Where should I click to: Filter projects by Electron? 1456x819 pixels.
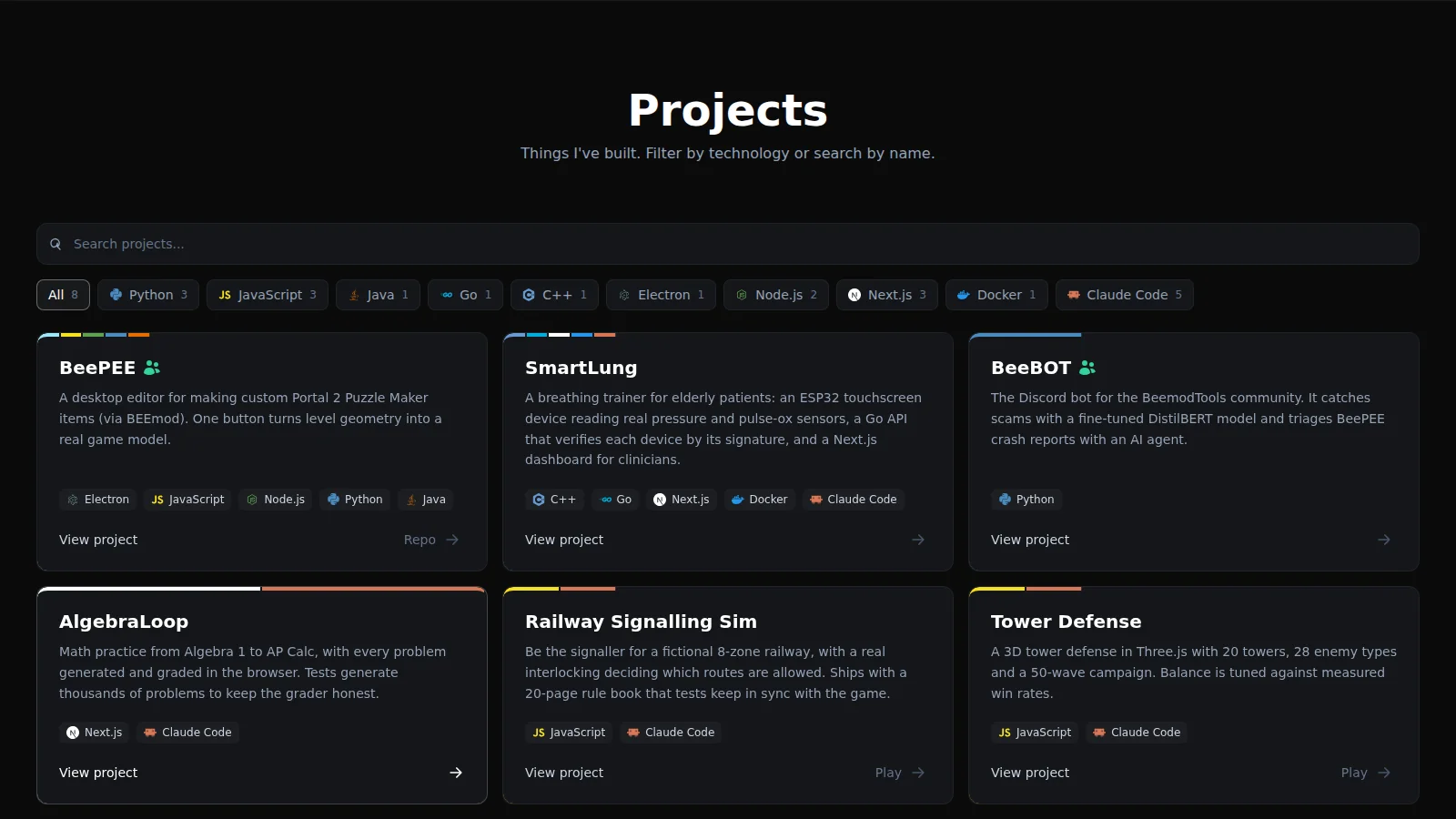(662, 295)
